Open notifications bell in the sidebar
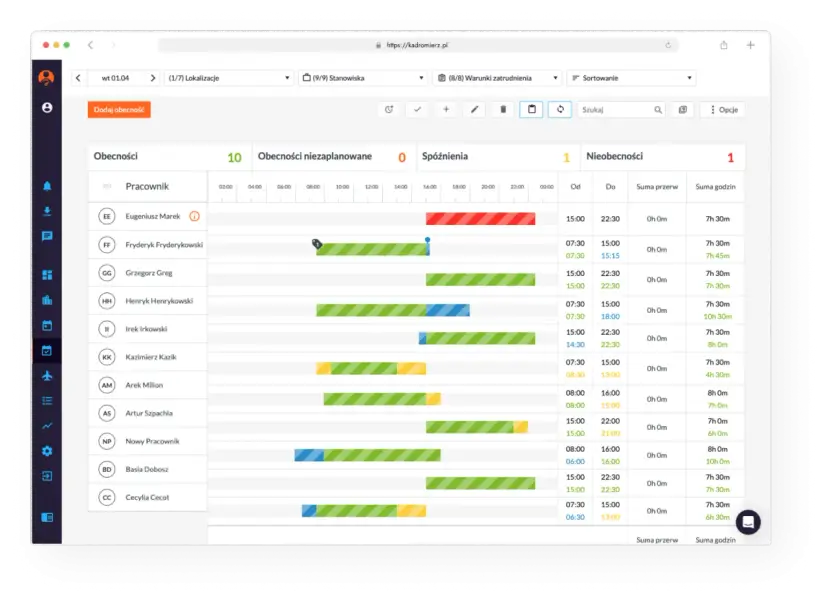The width and height of the screenshot is (828, 602). pos(46,186)
